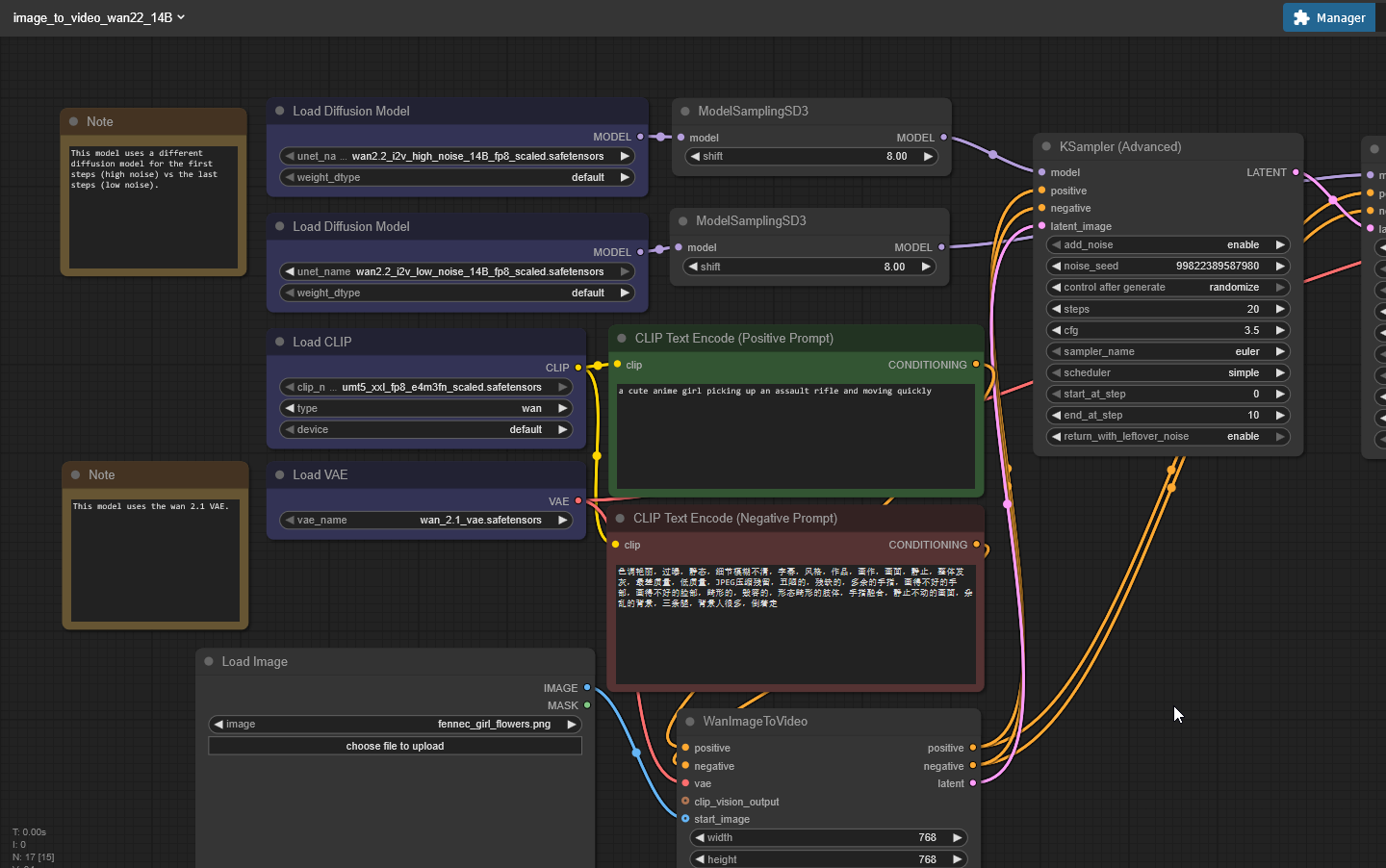Open the Load CLIP type wan selector
Screen dimensions: 1386x868
(x=426, y=409)
